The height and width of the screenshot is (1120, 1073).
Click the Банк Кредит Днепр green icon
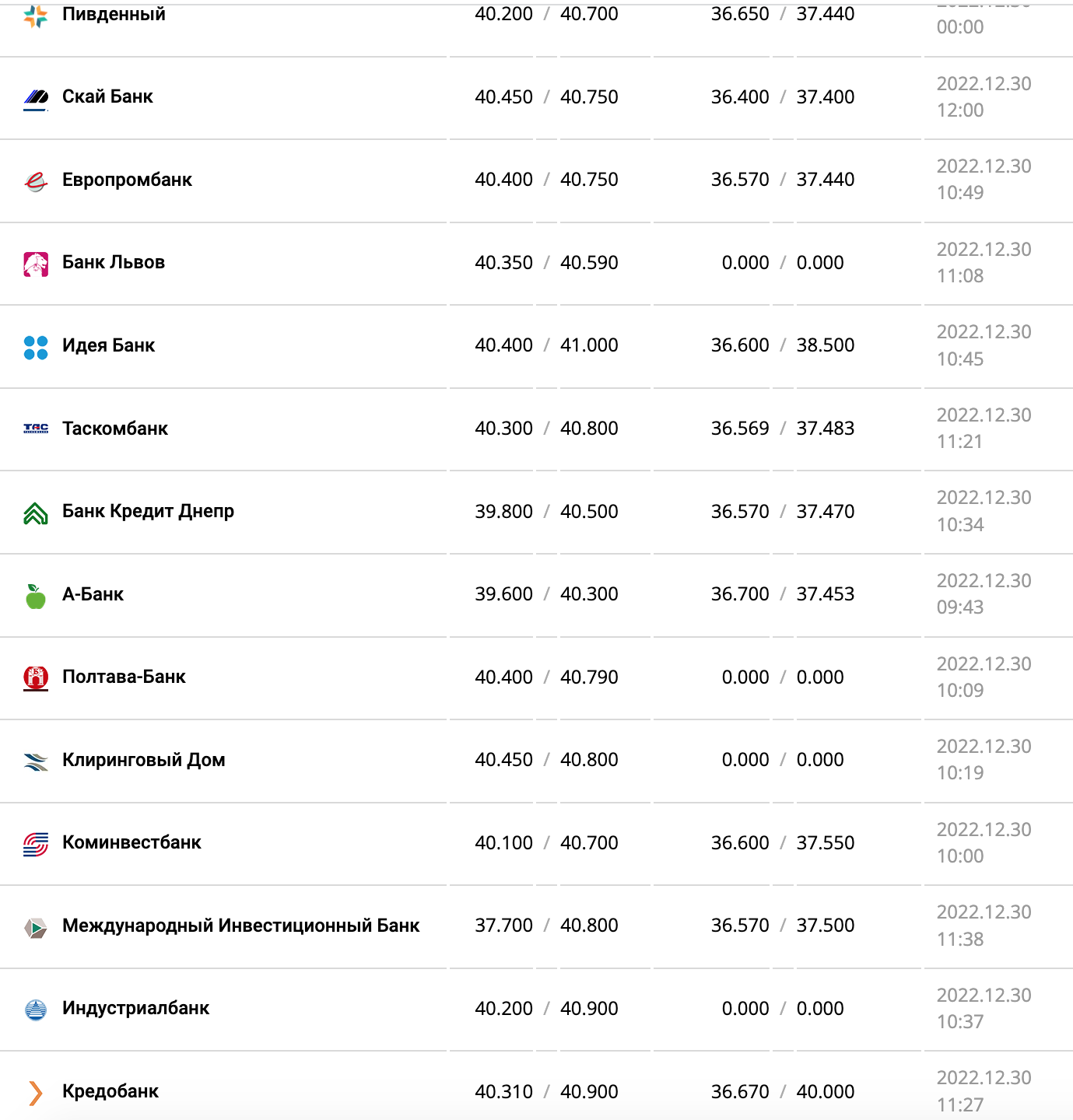[x=36, y=513]
